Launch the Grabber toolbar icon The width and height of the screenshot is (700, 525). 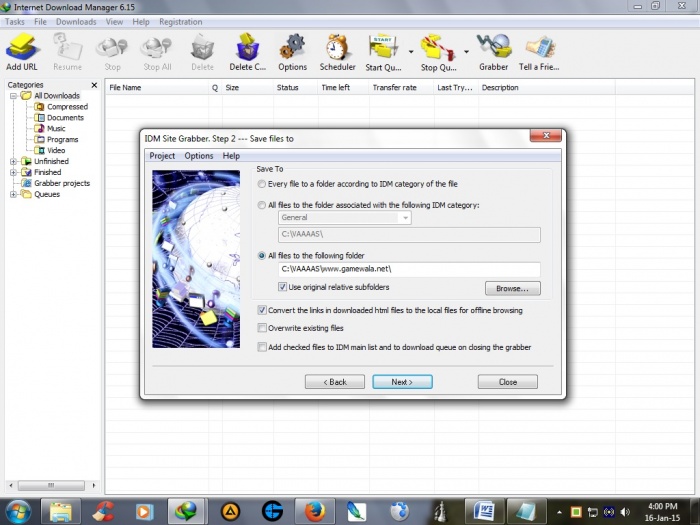pyautogui.click(x=493, y=52)
